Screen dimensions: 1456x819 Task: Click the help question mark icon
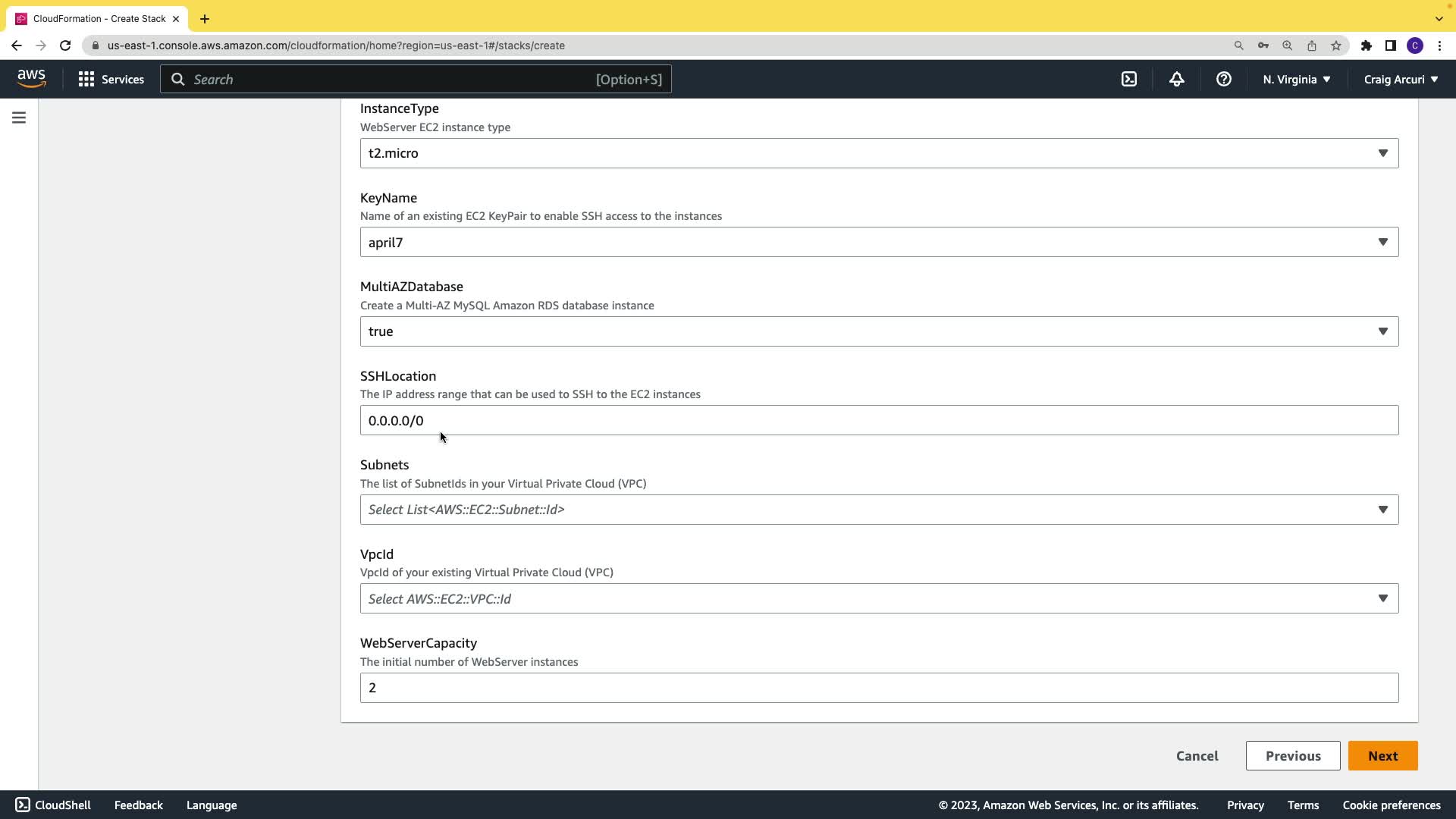pos(1223,79)
